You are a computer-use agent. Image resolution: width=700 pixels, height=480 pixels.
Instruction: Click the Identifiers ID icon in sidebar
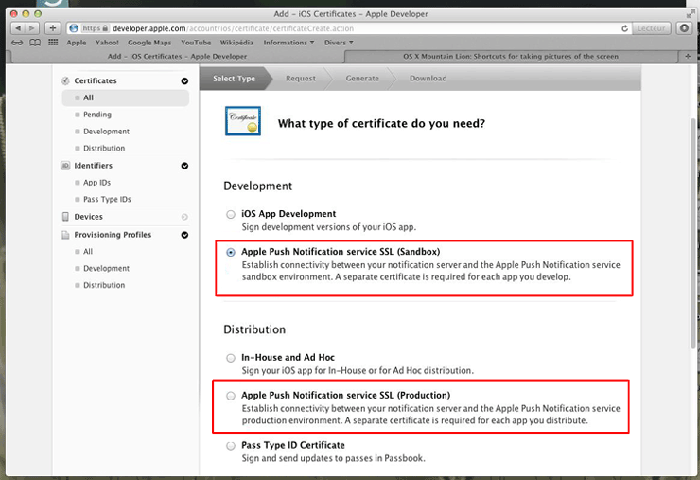65,166
